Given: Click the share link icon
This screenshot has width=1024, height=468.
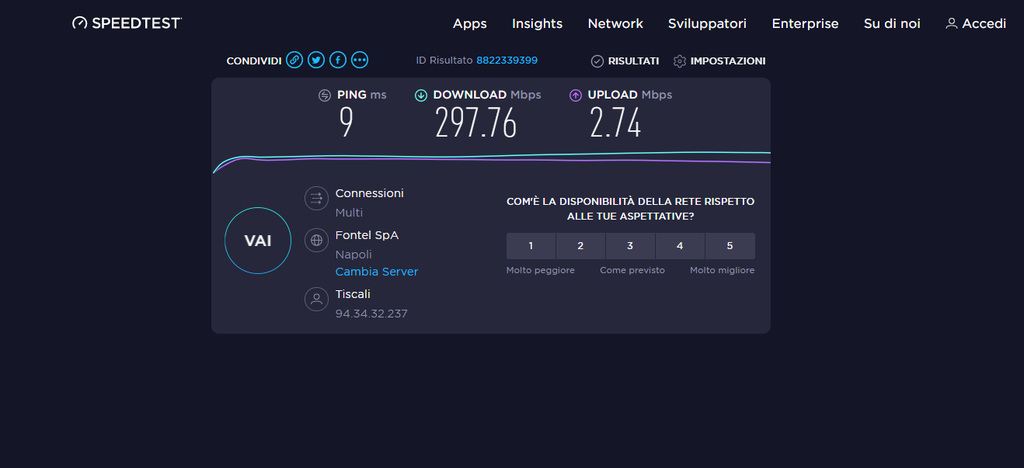Looking at the screenshot, I should 294,60.
